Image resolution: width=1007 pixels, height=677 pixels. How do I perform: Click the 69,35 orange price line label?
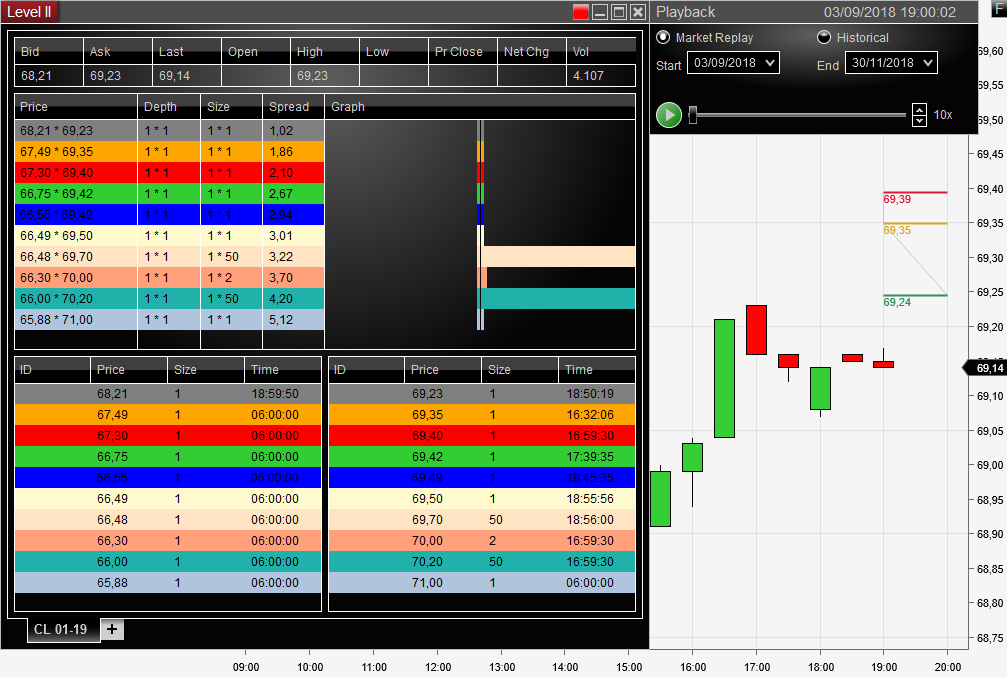tap(897, 230)
